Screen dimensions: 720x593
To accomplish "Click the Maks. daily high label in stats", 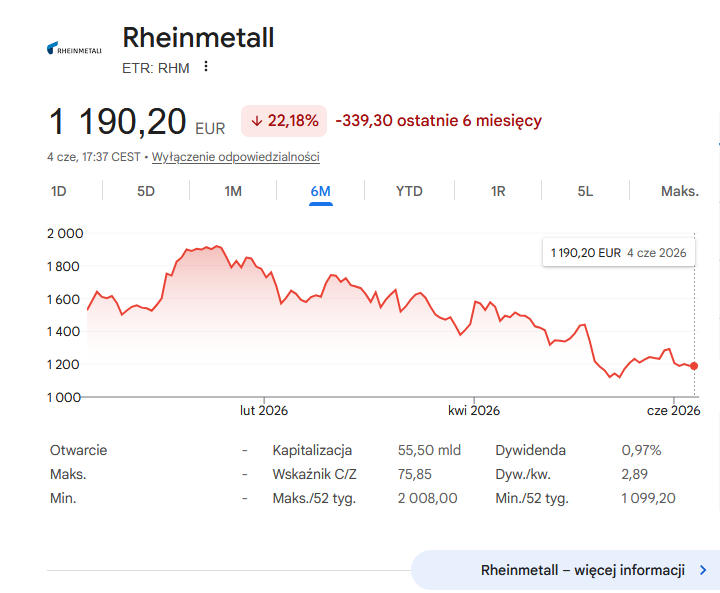I will (68, 474).
